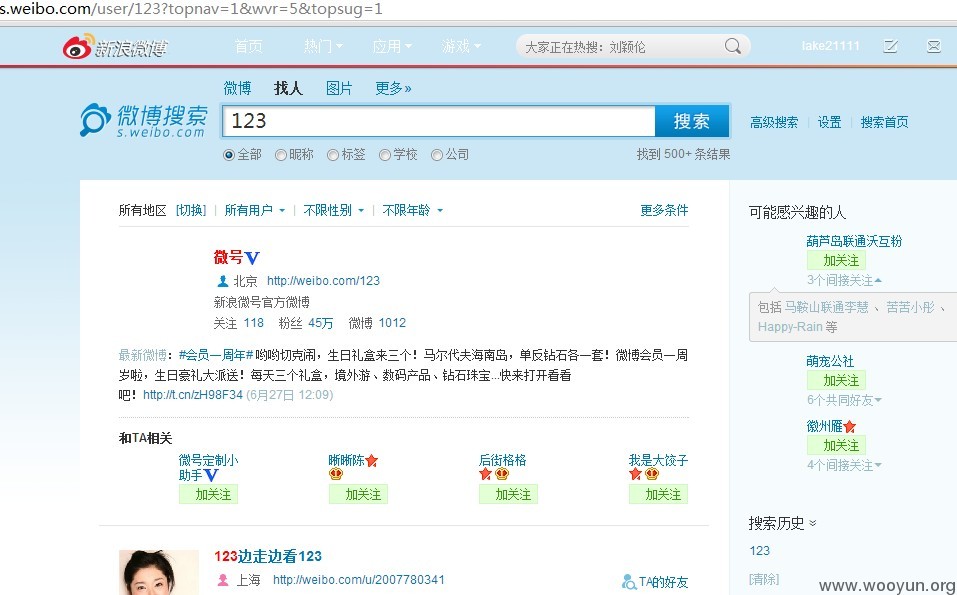Open the http://weibo.com/123 profile link

323,281
